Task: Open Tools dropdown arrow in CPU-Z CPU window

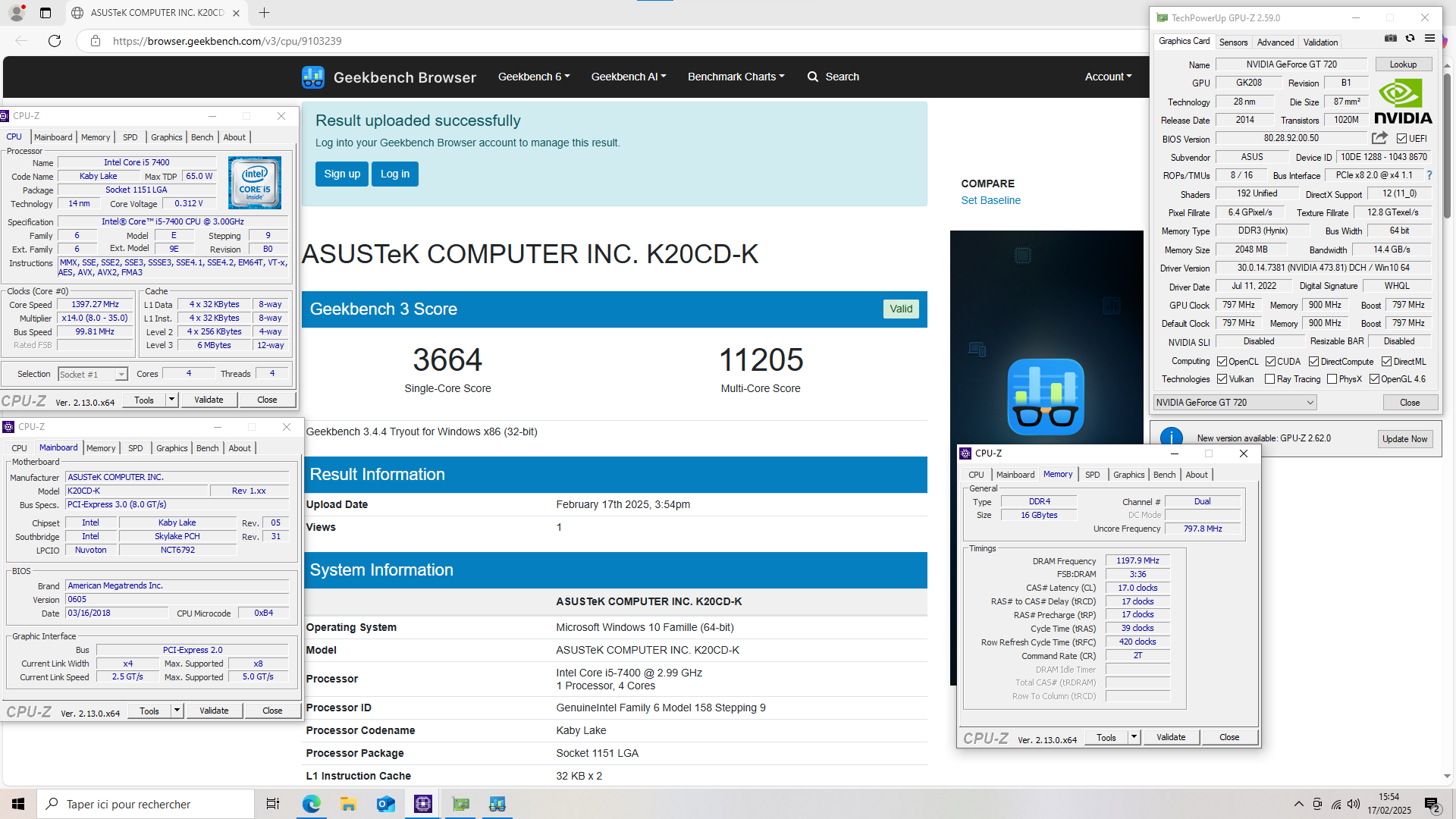Action: (x=172, y=400)
